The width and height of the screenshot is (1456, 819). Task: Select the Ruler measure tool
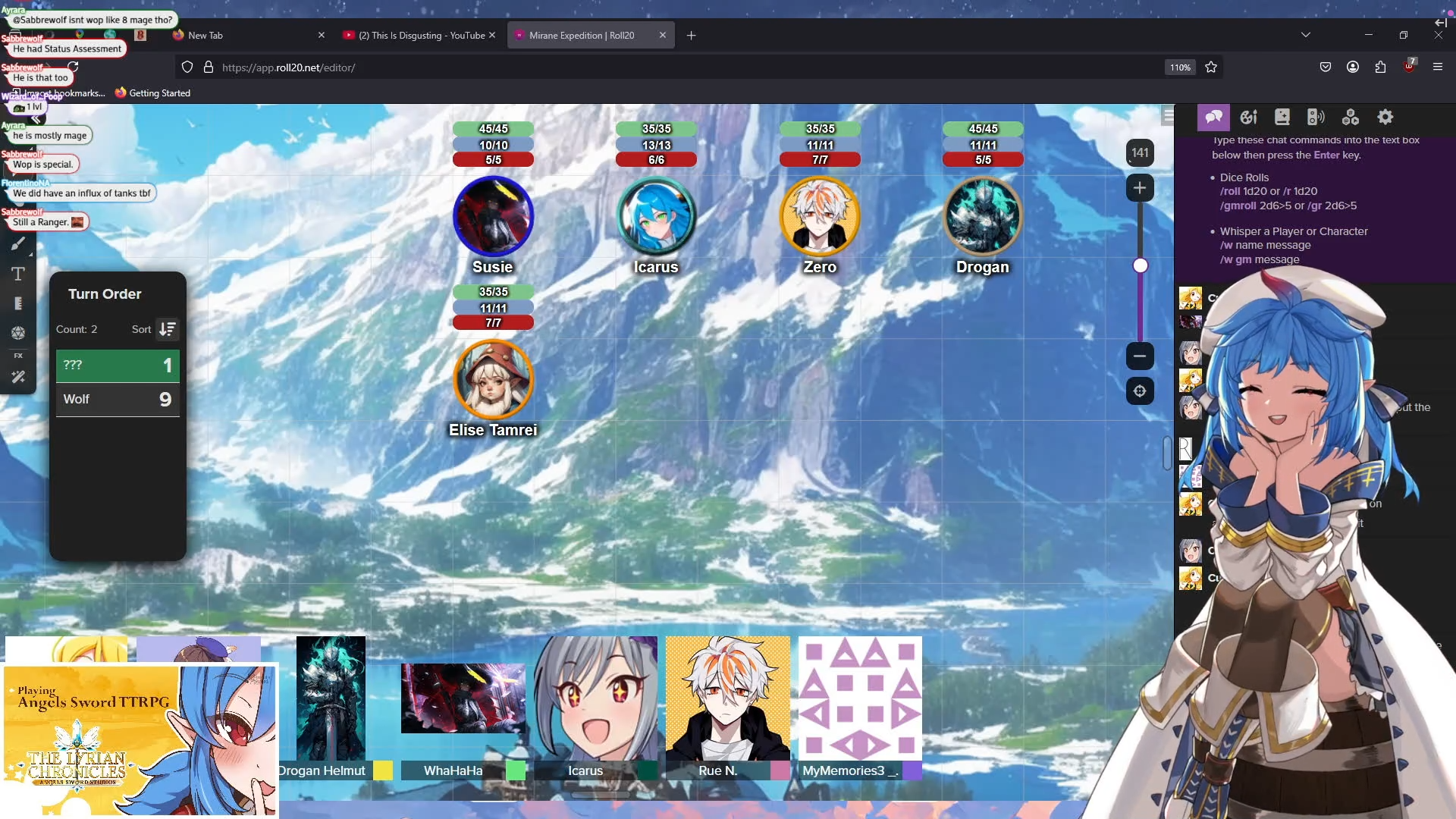coord(18,303)
